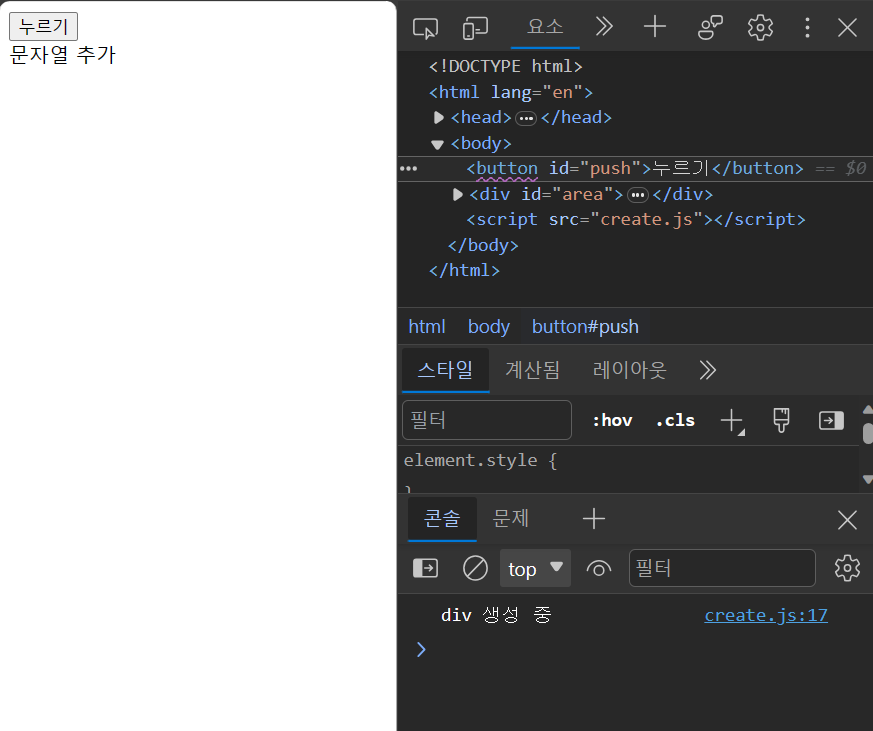
Task: Open the row actions dots beside button node
Action: point(408,168)
